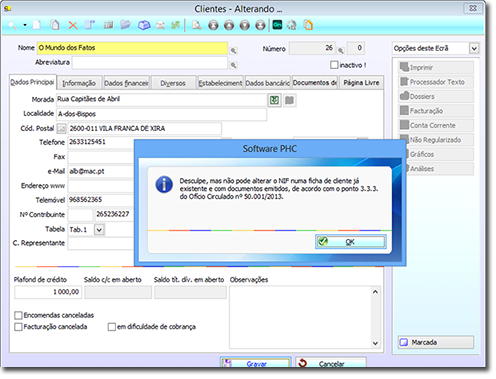The width and height of the screenshot is (496, 379).
Task: Click the red X delete icon in toolbar
Action: 73,25
